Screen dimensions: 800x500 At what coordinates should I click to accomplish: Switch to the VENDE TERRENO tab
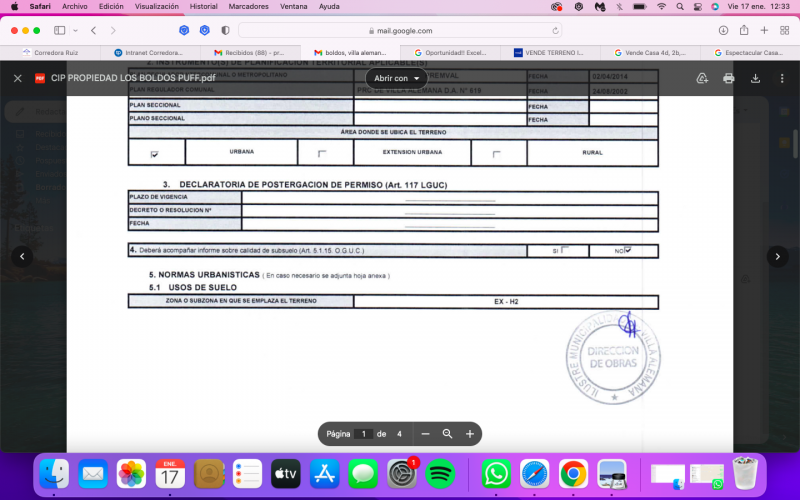550,53
